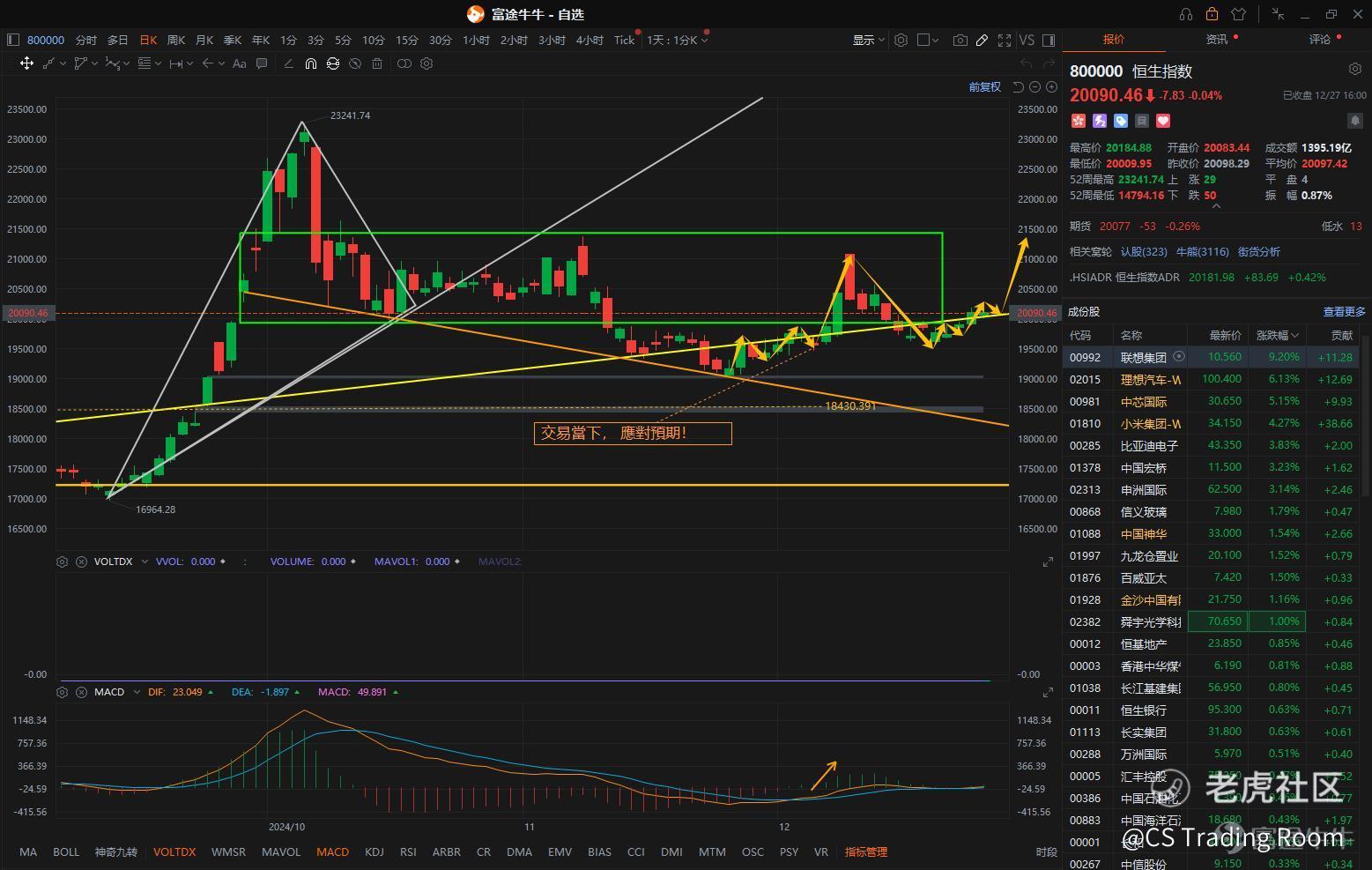The width and height of the screenshot is (1372, 870).
Task: Expand the 显示 display dropdown
Action: click(868, 40)
